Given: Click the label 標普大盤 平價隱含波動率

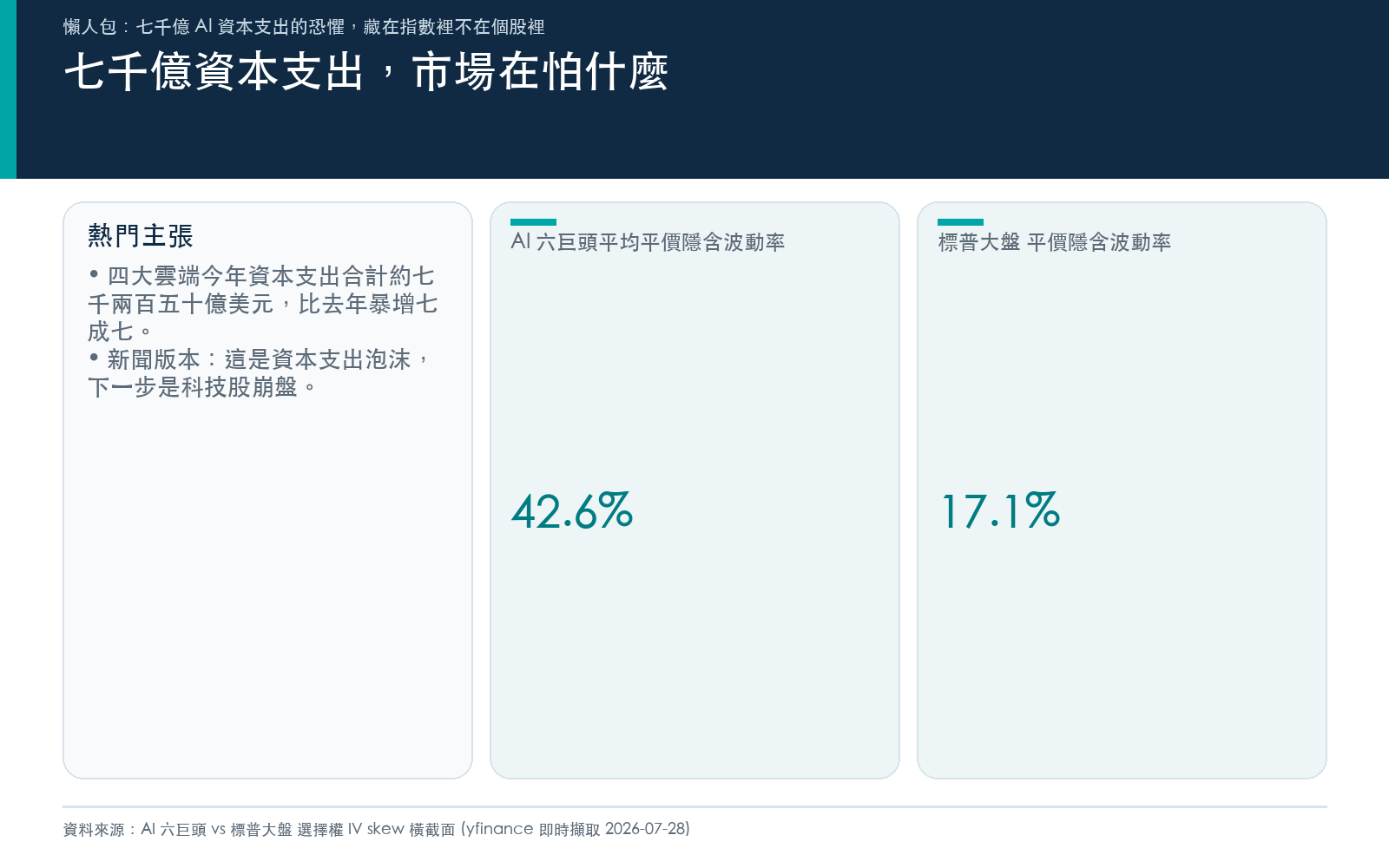Looking at the screenshot, I should click(1055, 242).
